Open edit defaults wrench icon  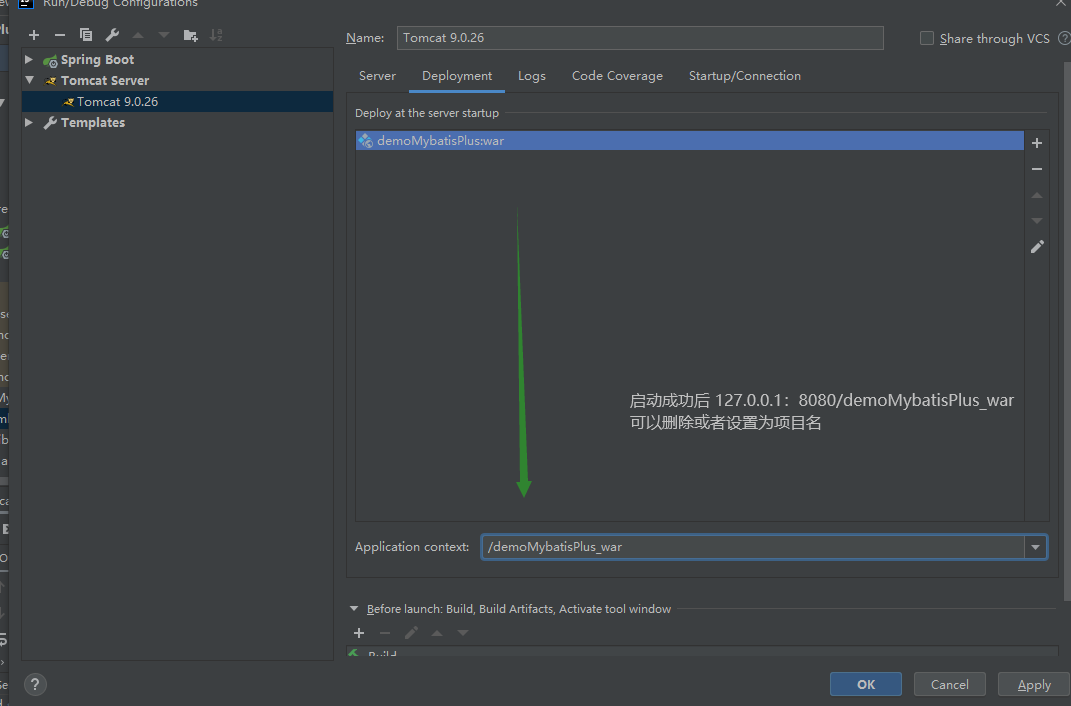(112, 35)
